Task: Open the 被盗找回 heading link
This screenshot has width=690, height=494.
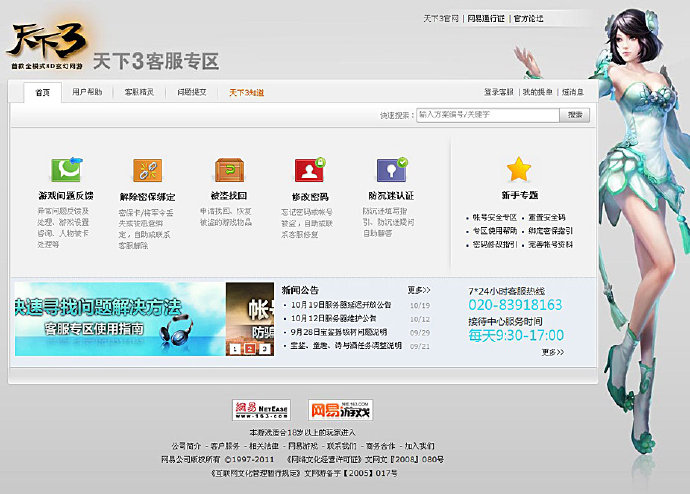Action: tap(229, 196)
